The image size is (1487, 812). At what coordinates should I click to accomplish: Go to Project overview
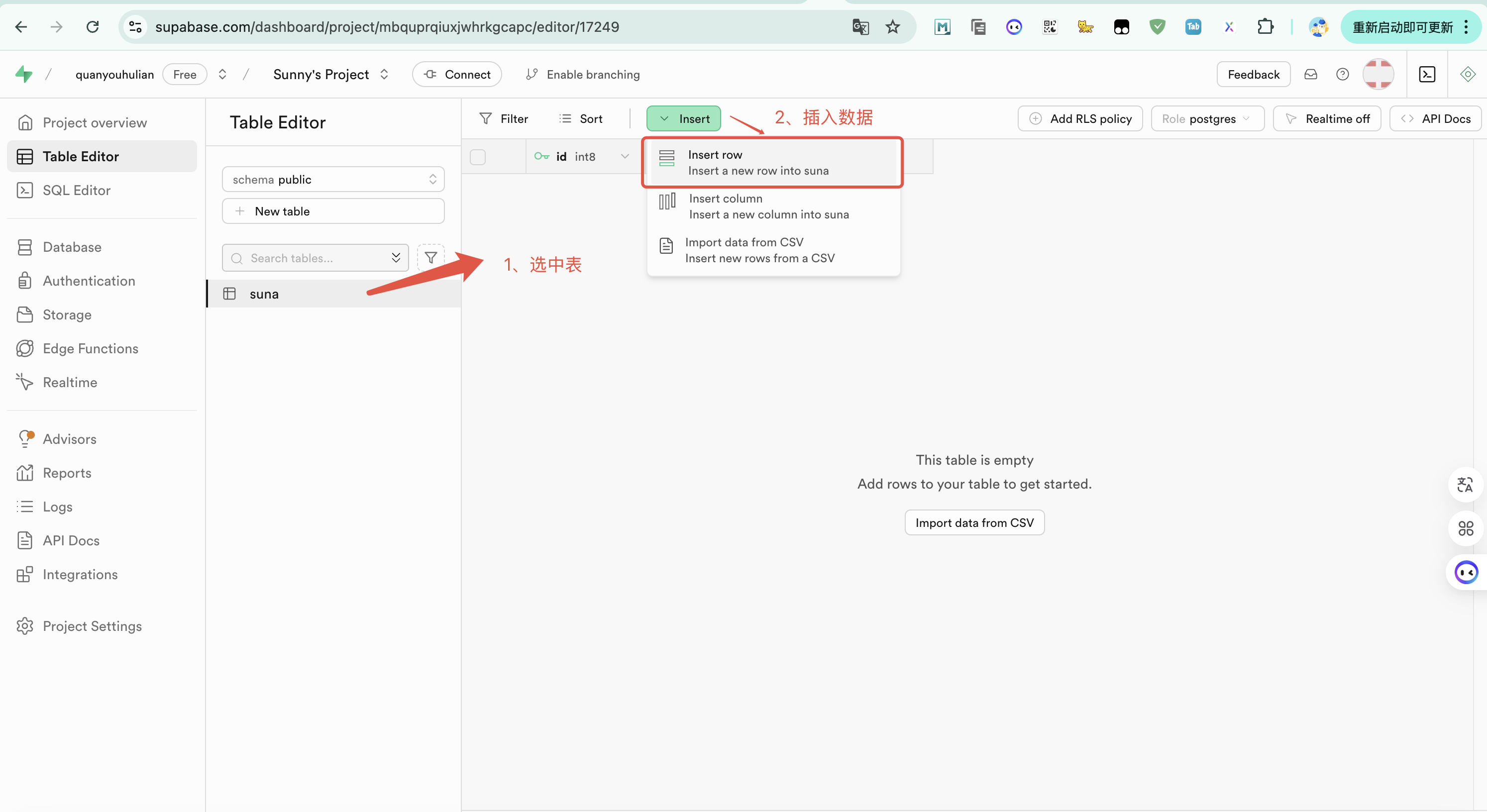point(94,122)
